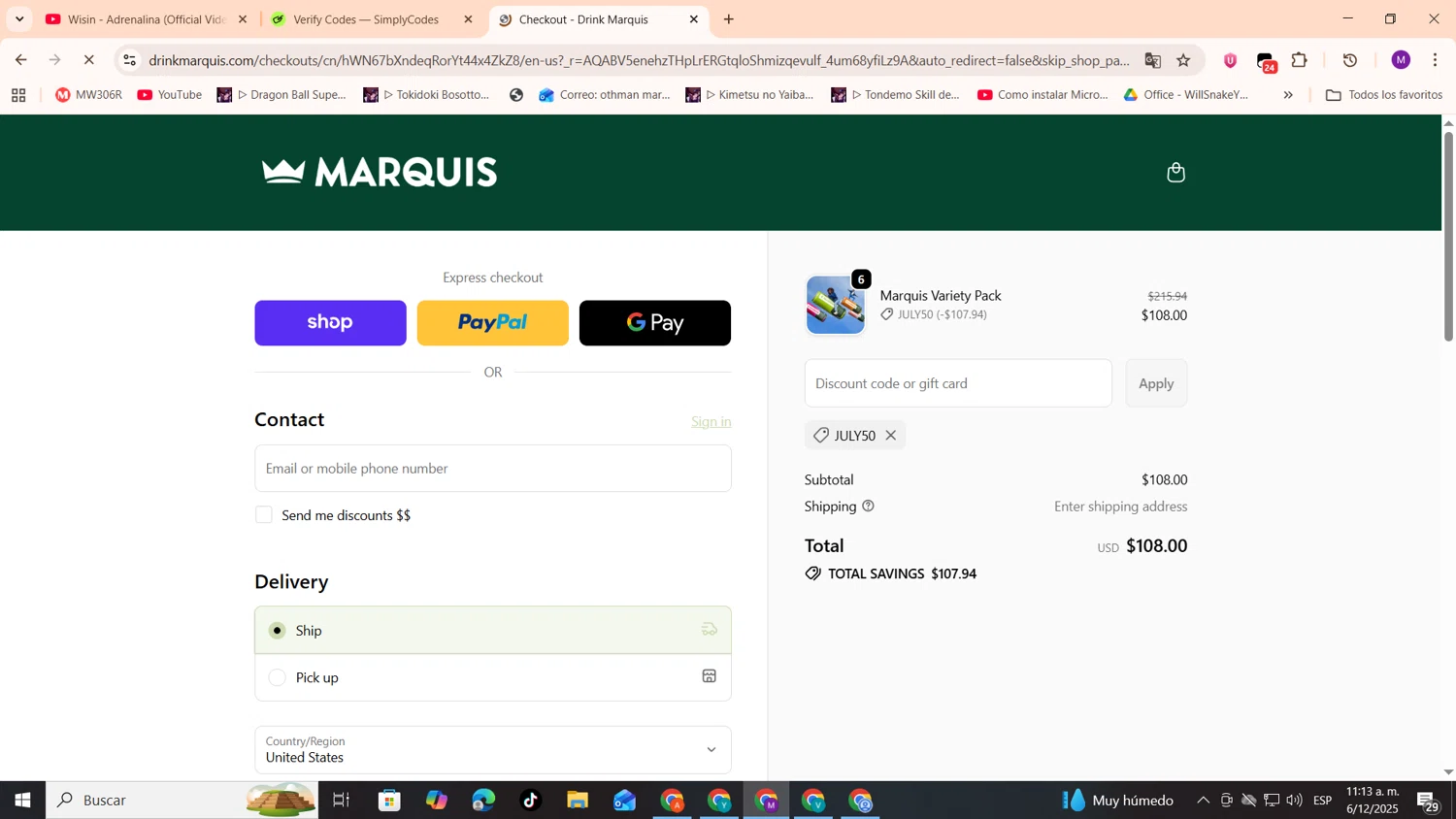Click the browser address bar URL
Screen dimensions: 1456x819
(x=639, y=60)
